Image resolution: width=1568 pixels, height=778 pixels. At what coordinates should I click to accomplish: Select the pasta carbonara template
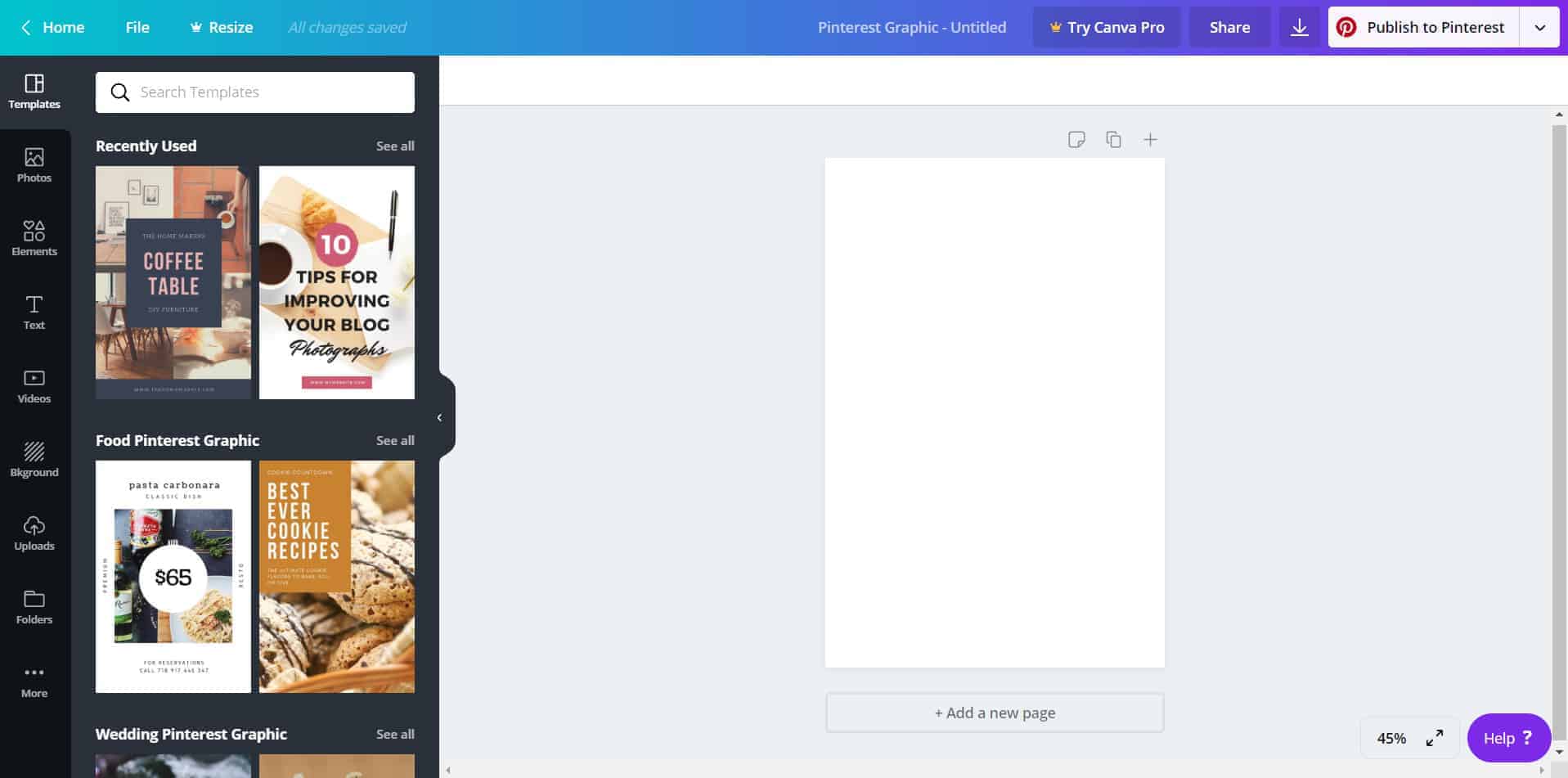click(173, 577)
